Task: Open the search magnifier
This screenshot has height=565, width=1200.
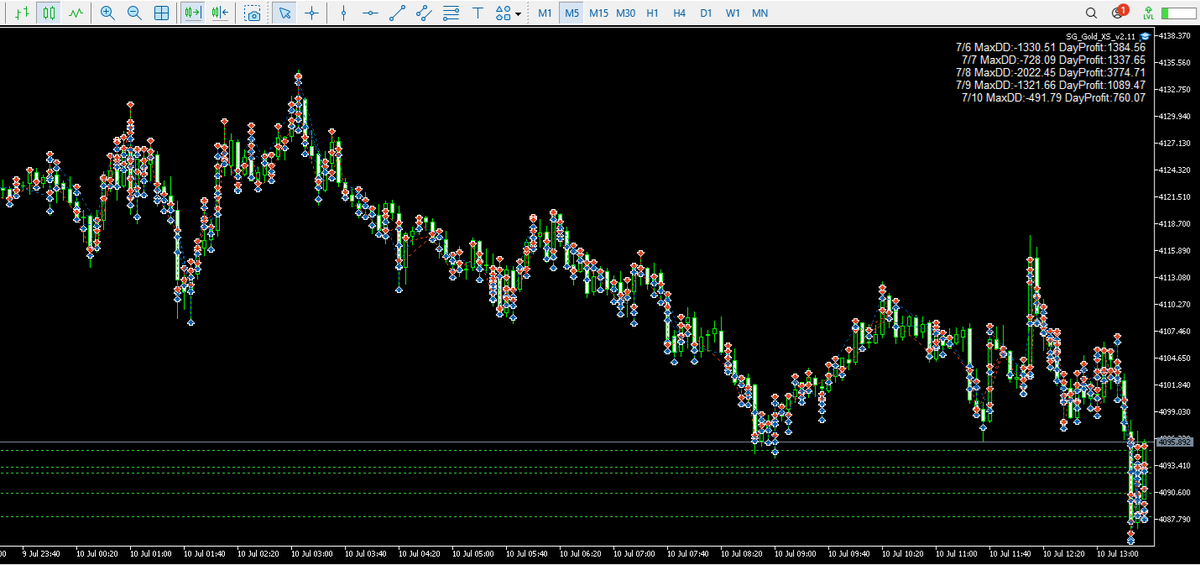Action: pyautogui.click(x=1091, y=13)
